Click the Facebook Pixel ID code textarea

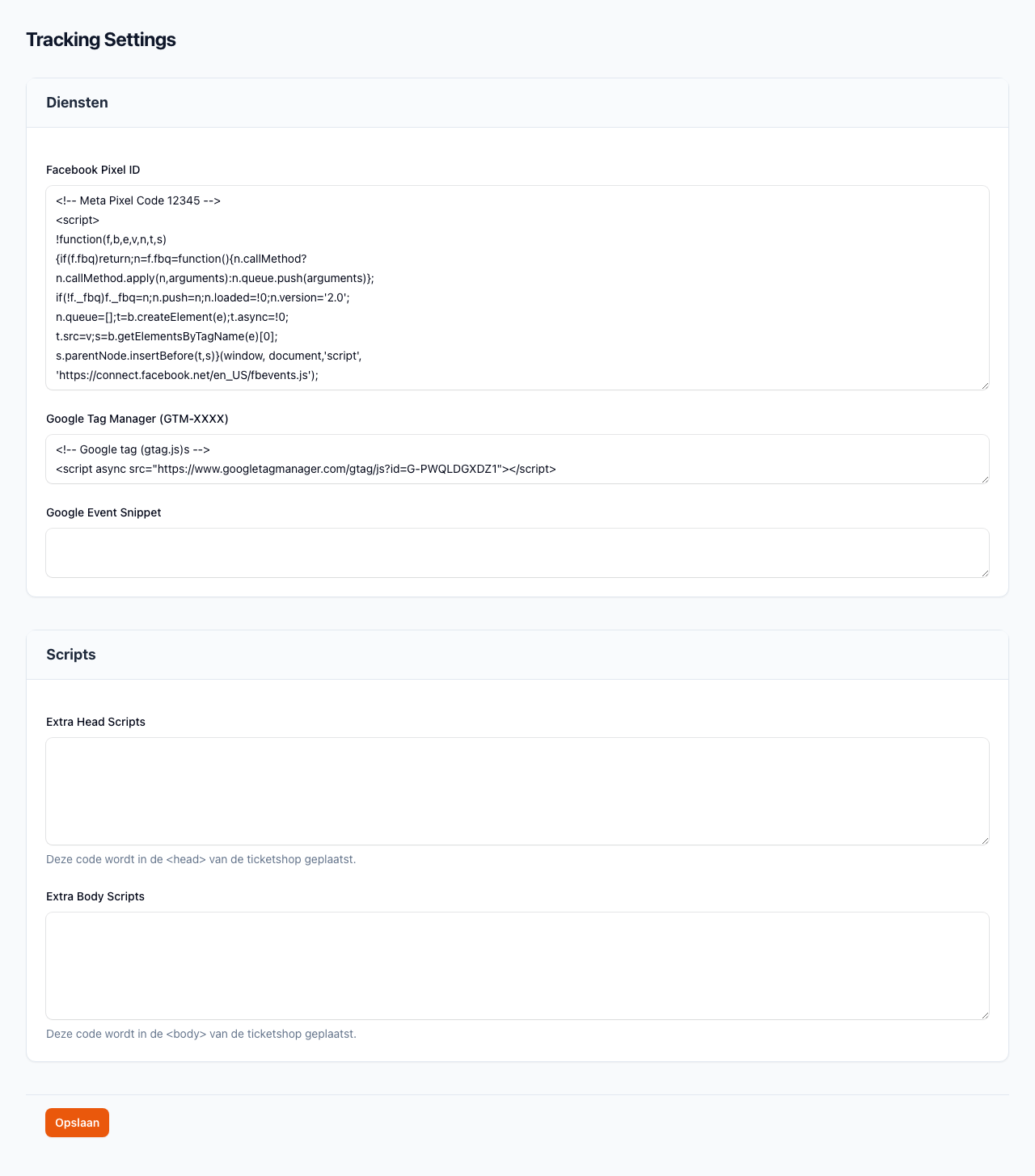click(517, 288)
